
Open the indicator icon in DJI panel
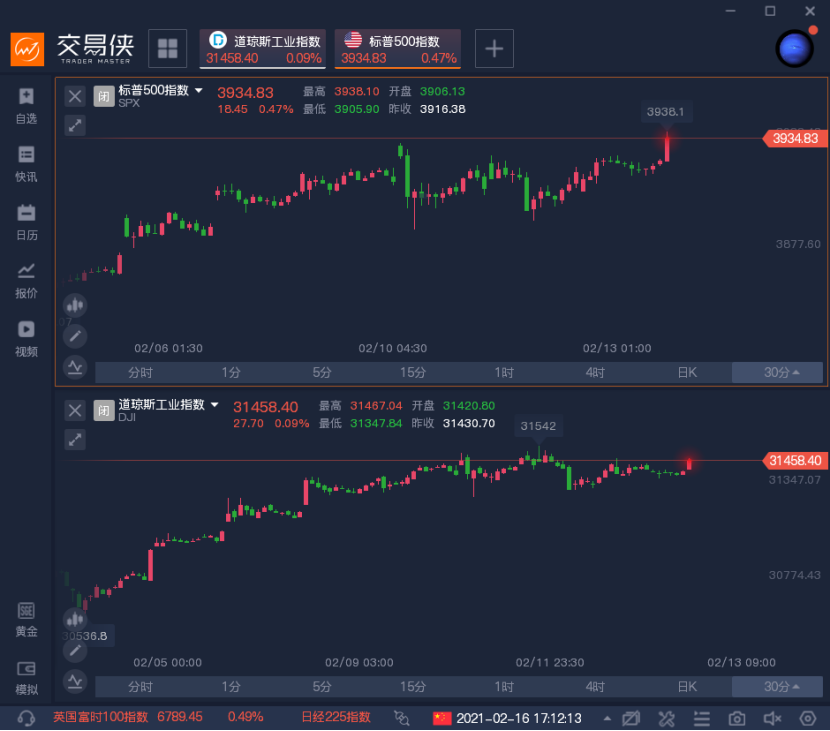click(x=75, y=681)
